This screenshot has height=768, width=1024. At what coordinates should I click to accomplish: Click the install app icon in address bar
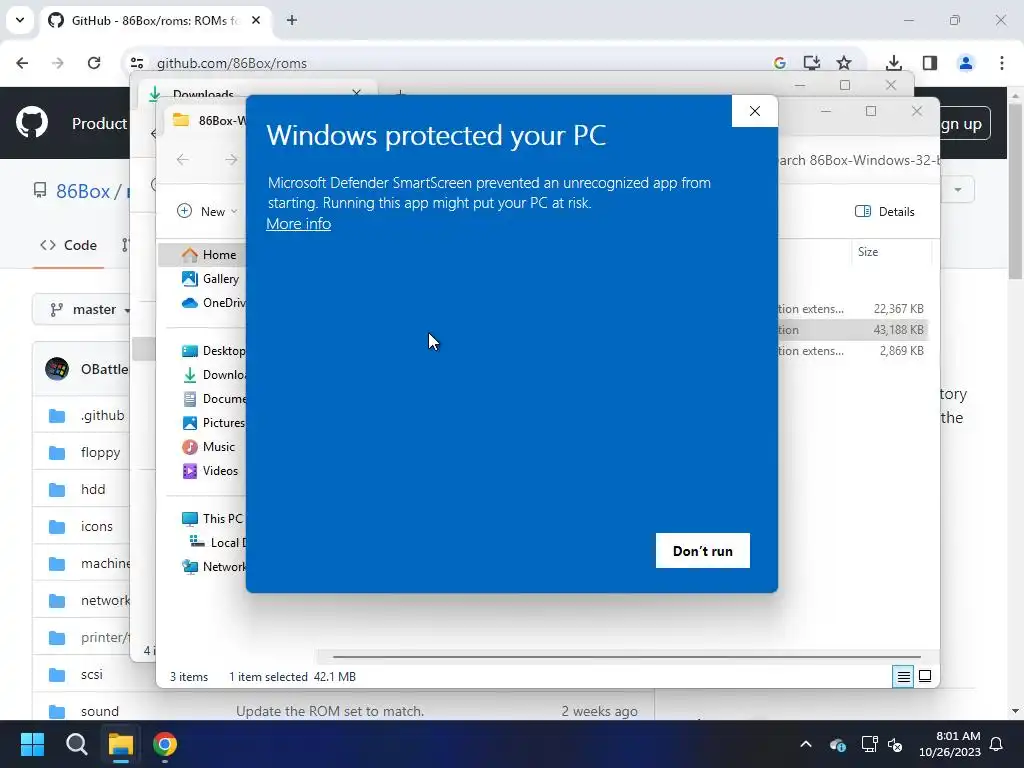pyautogui.click(x=811, y=63)
